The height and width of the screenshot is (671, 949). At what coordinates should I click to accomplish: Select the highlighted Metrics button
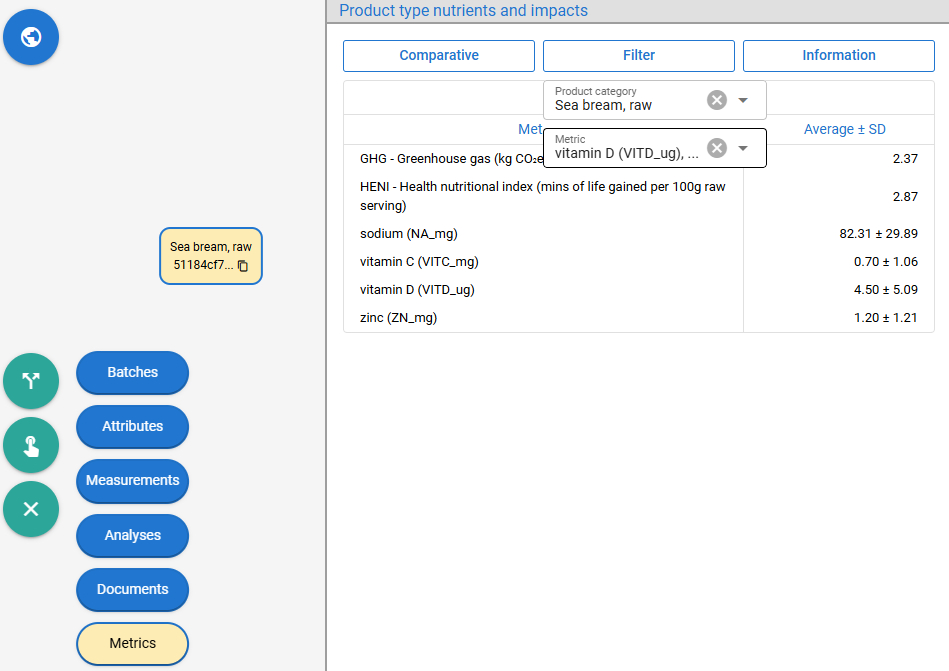point(133,643)
